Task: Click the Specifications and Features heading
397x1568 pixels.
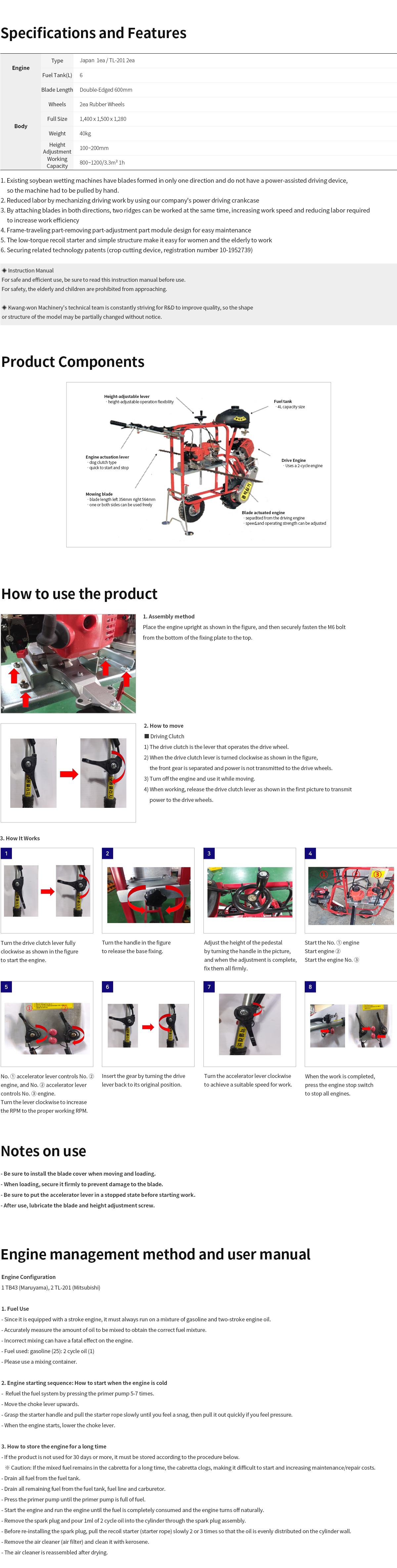Action: [x=94, y=33]
